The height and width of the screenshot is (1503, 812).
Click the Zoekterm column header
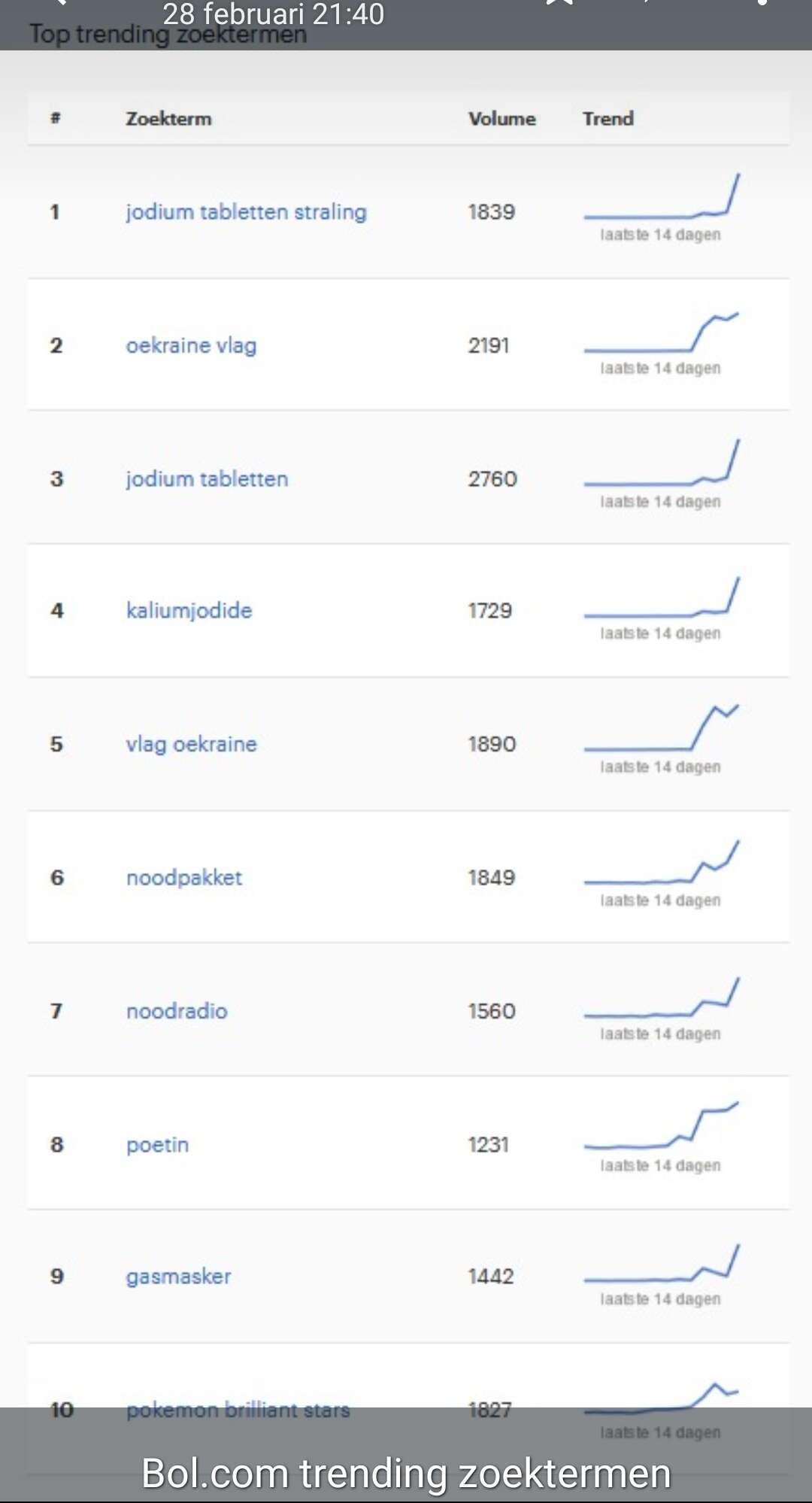click(x=168, y=119)
